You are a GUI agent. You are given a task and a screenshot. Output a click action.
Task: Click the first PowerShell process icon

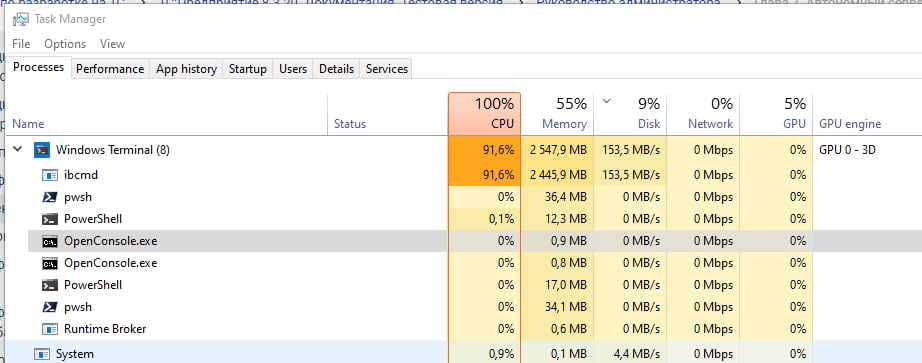[x=50, y=219]
